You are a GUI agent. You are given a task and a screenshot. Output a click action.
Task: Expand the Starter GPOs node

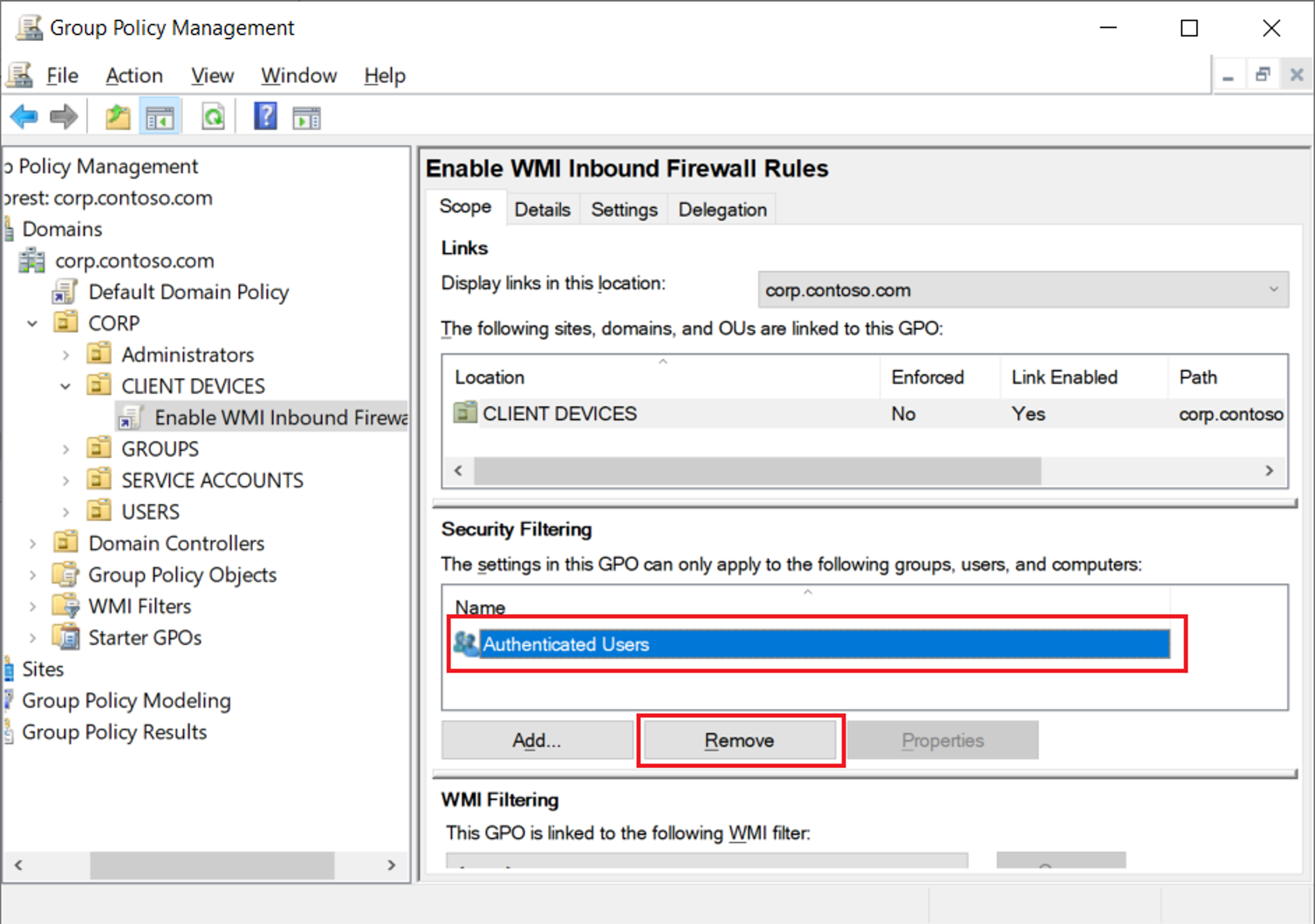point(33,638)
